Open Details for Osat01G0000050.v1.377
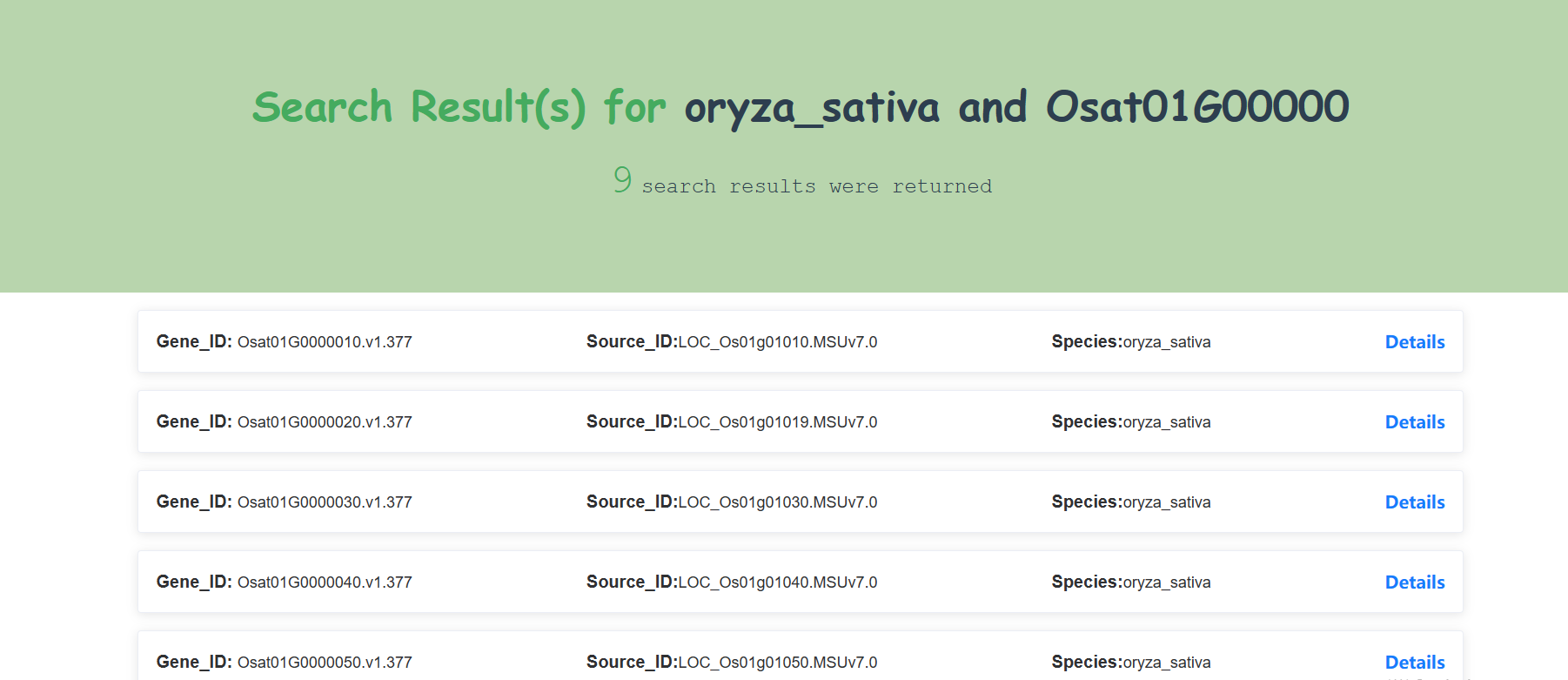Image resolution: width=1568 pixels, height=680 pixels. (x=1414, y=663)
